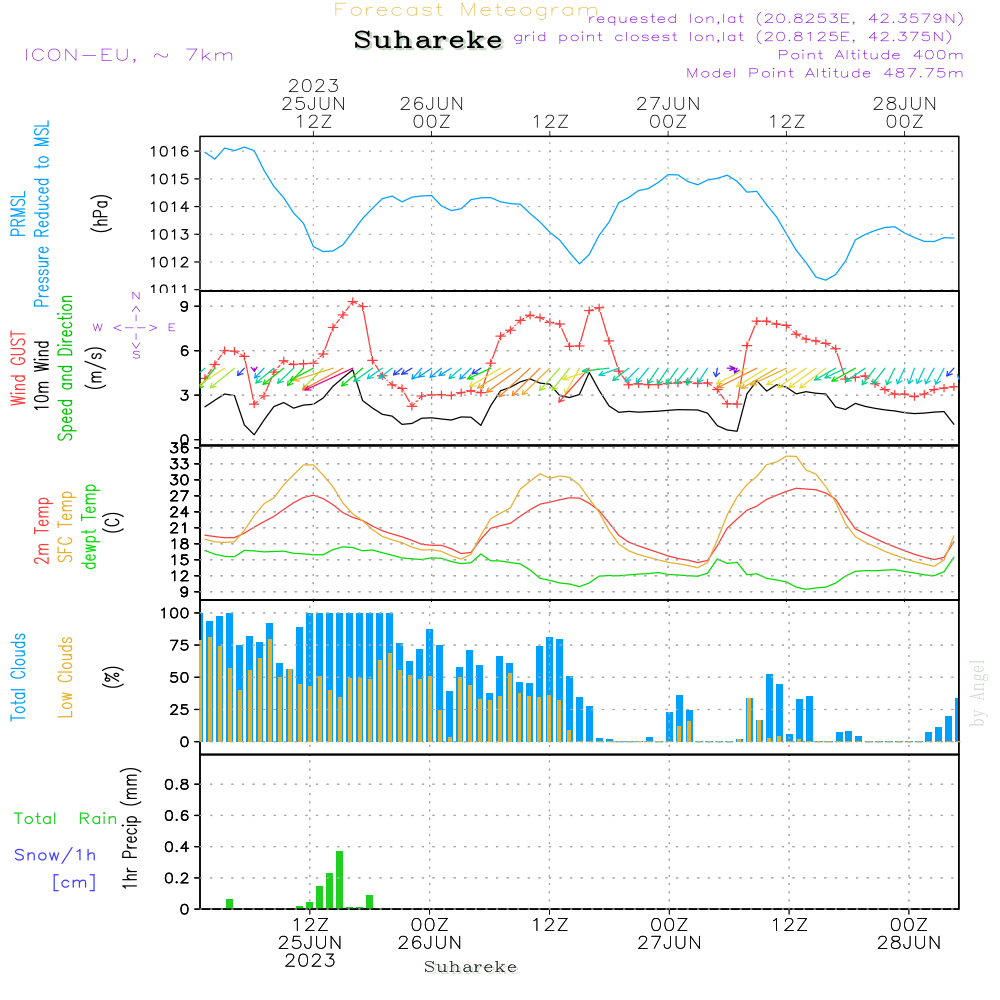This screenshot has height=1000, width=1000.
Task: Click the Snow/1h [cm] legend label
Action: 55,869
